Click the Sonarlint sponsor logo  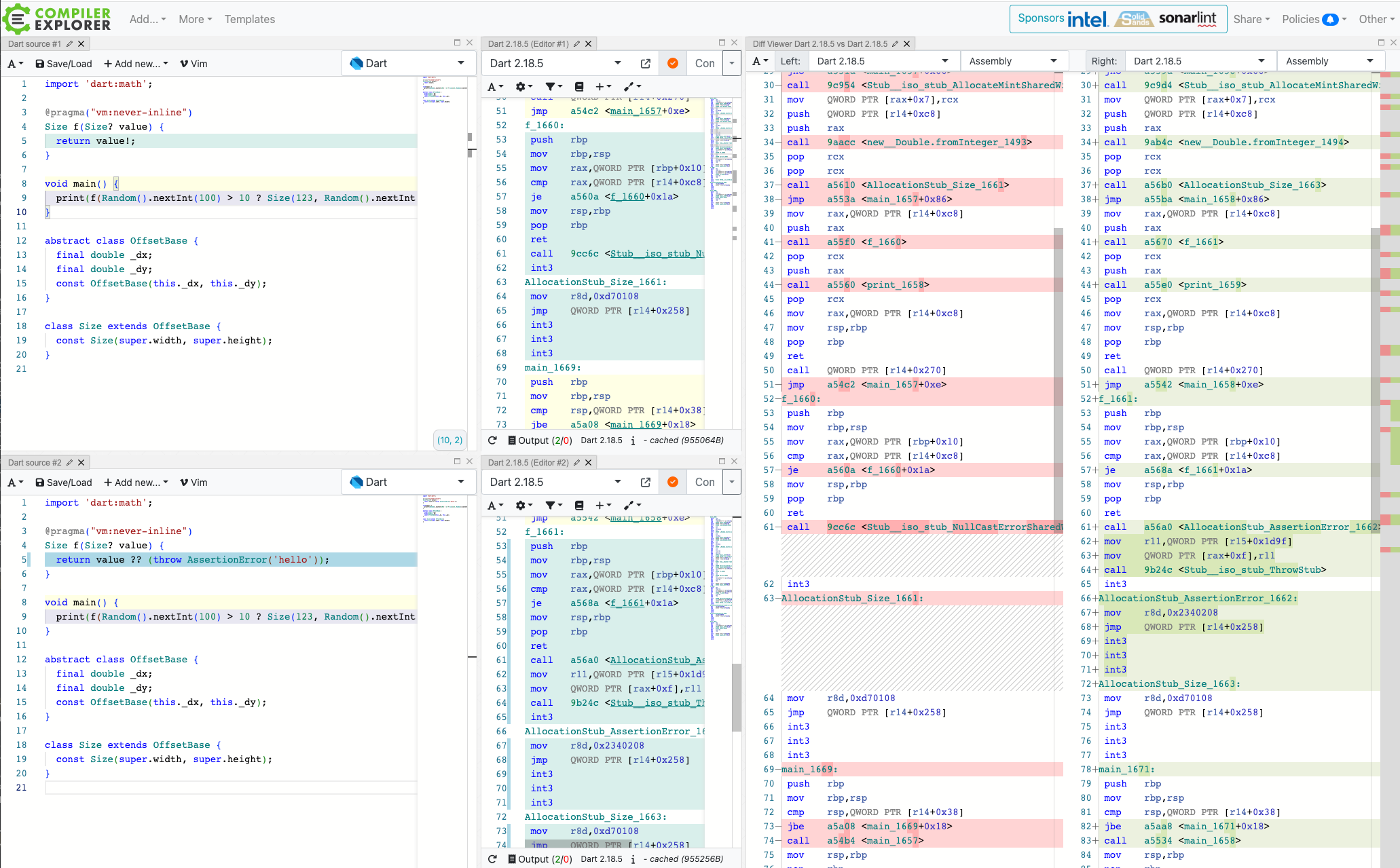coord(1187,18)
